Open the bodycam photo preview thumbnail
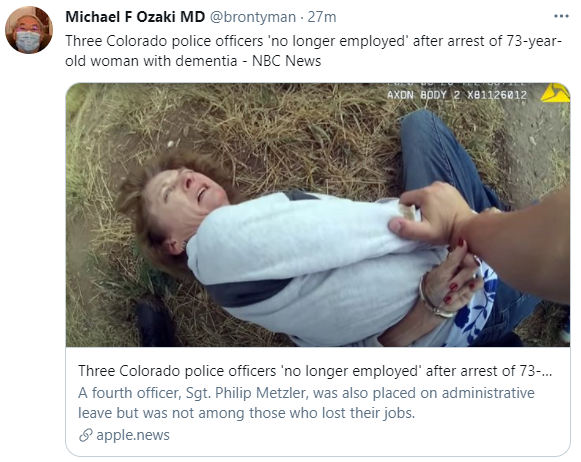The width and height of the screenshot is (581, 462). [x=318, y=215]
